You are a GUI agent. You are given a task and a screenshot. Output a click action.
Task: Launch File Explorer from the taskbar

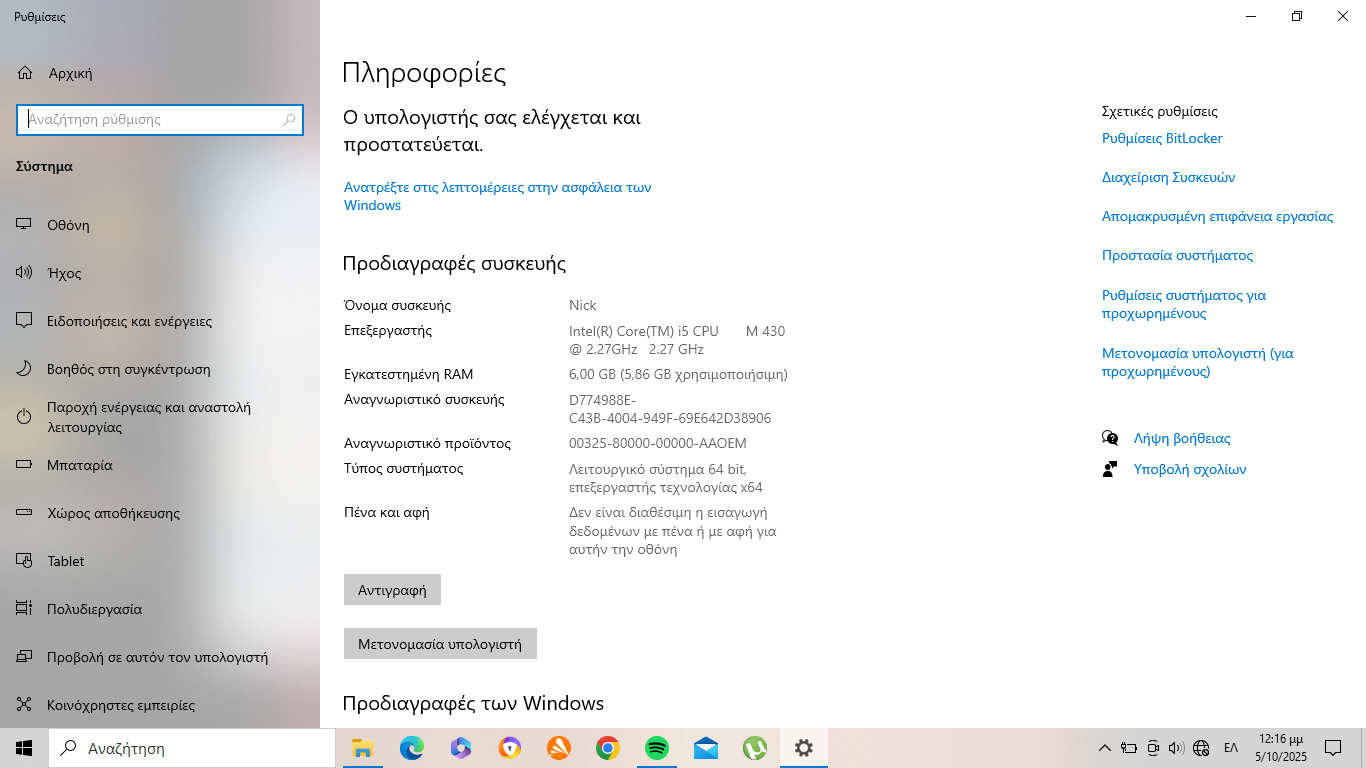pos(362,748)
